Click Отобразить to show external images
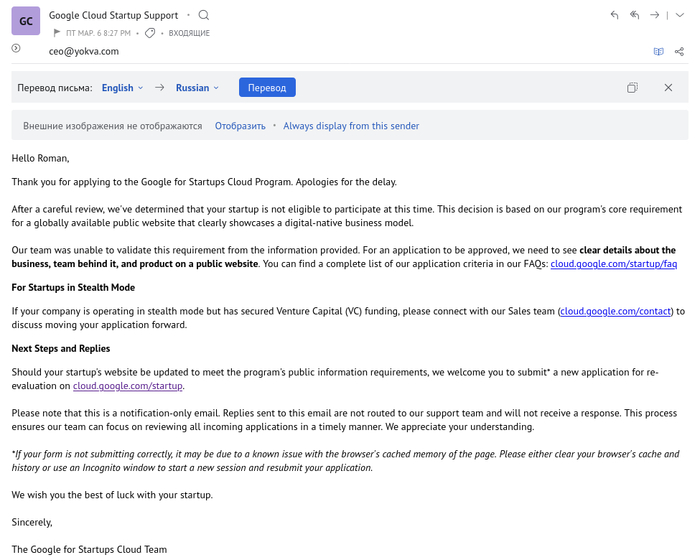This screenshot has width=700, height=560. (240, 126)
